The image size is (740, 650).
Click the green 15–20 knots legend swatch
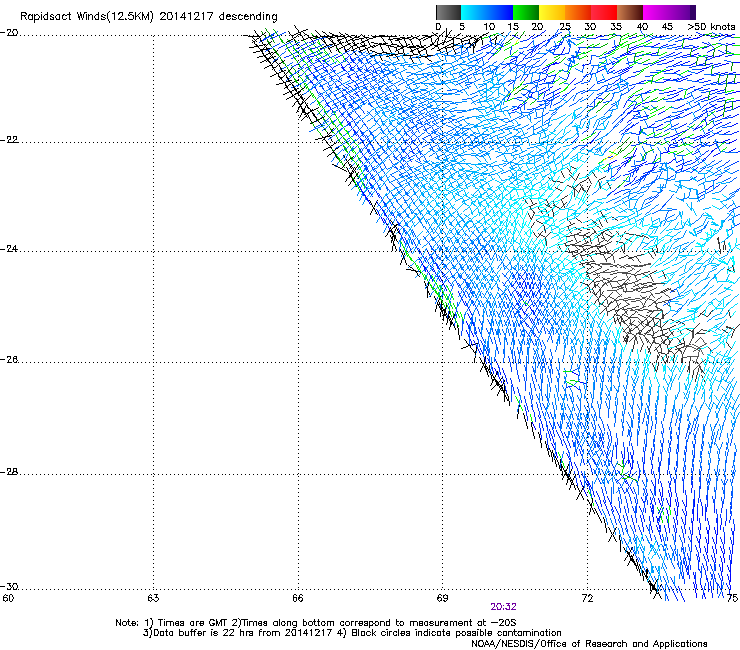[526, 12]
